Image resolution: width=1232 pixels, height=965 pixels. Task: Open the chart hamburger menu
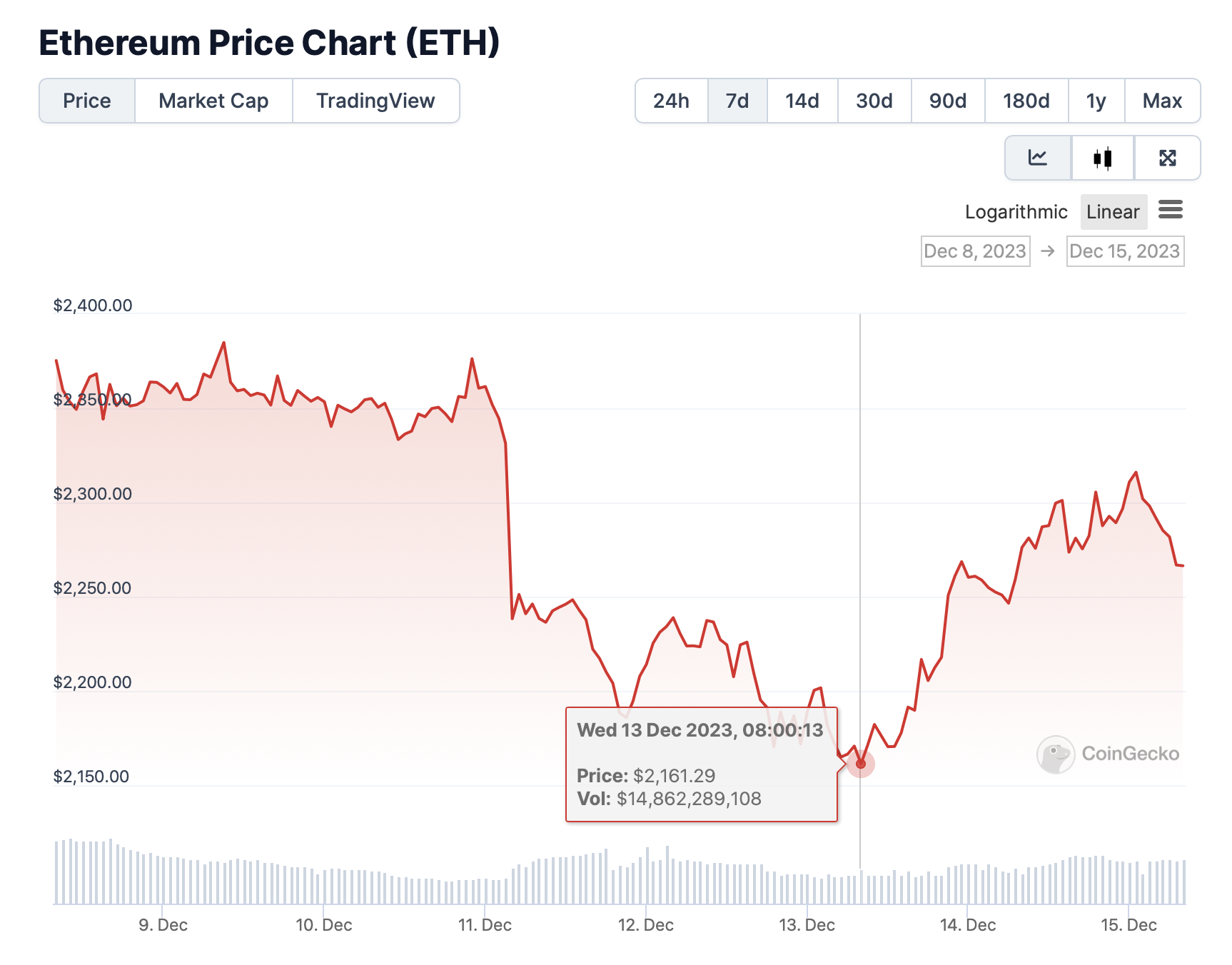[x=1171, y=210]
